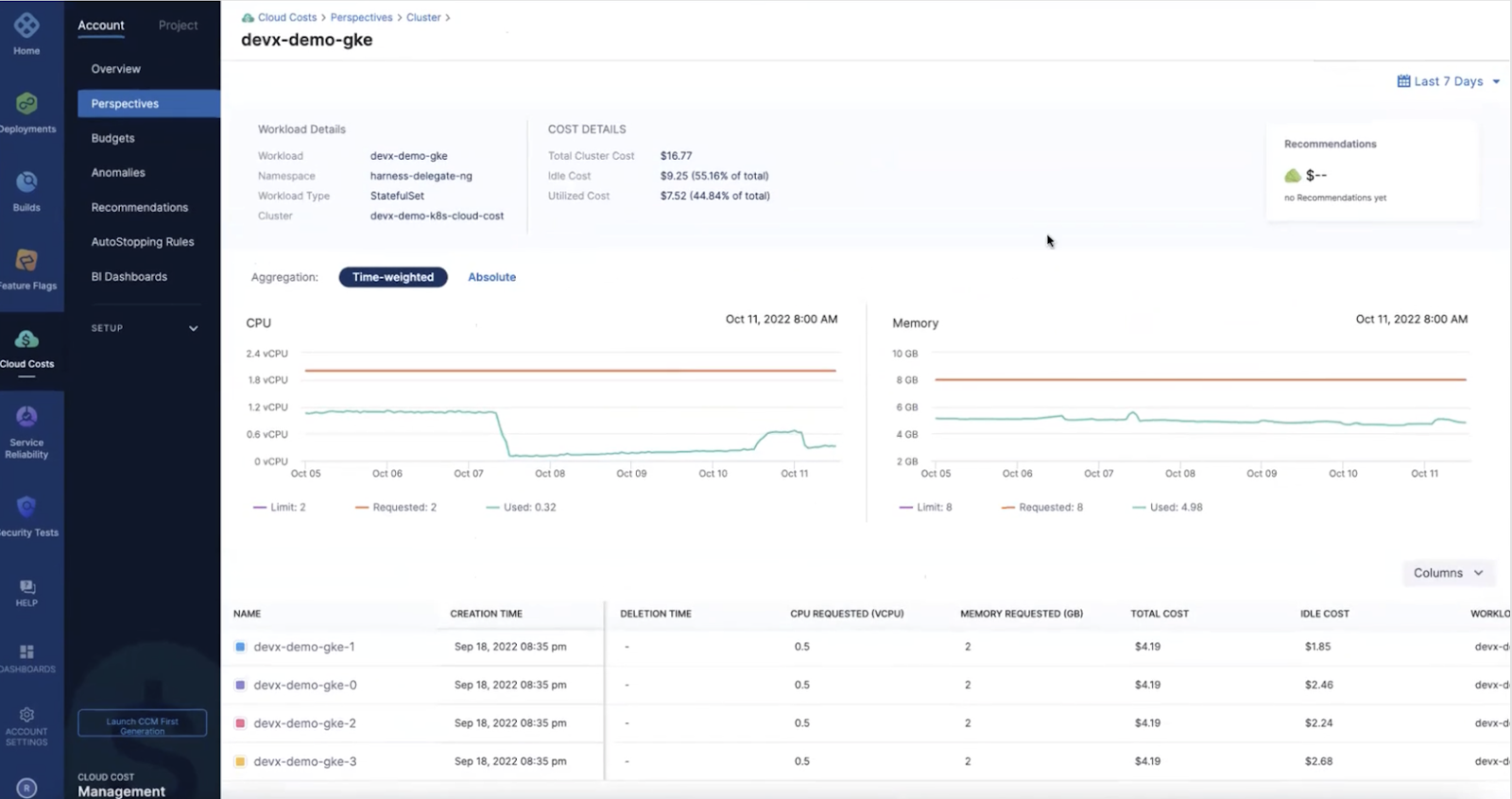The image size is (1512, 799).
Task: Open the Builds module icon
Action: click(x=26, y=182)
